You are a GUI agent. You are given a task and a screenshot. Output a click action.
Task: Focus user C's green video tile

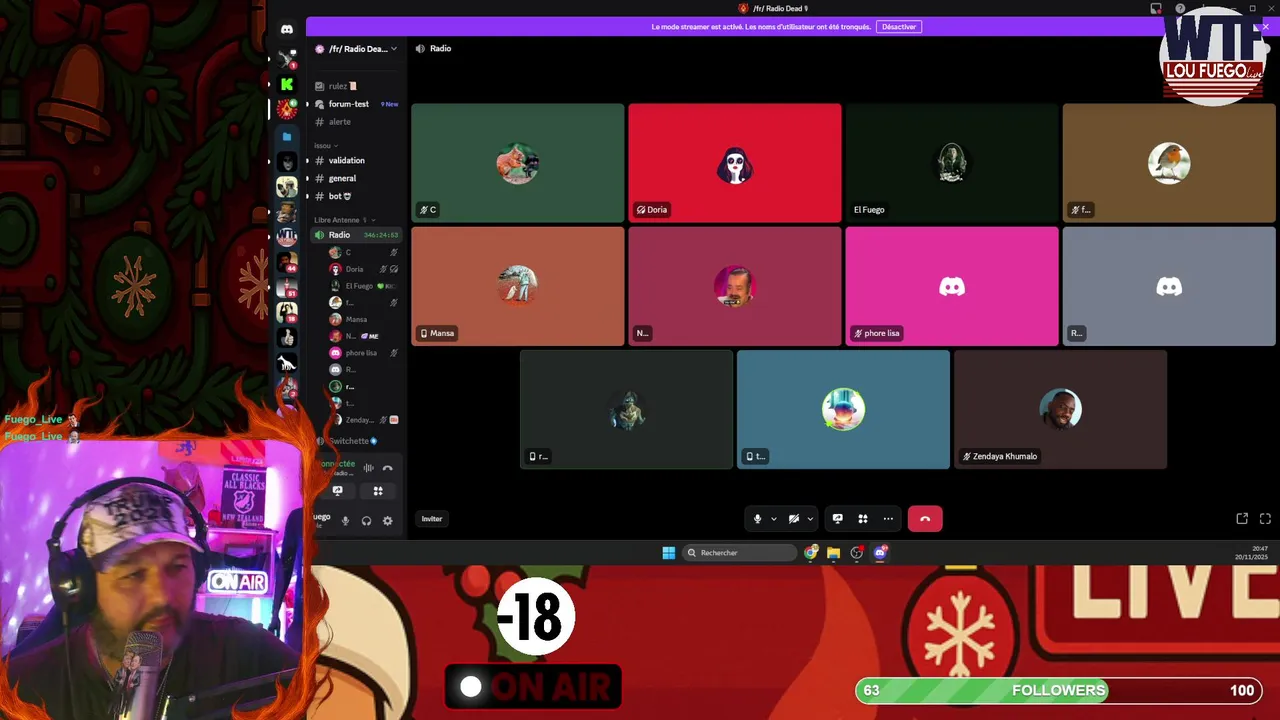518,163
